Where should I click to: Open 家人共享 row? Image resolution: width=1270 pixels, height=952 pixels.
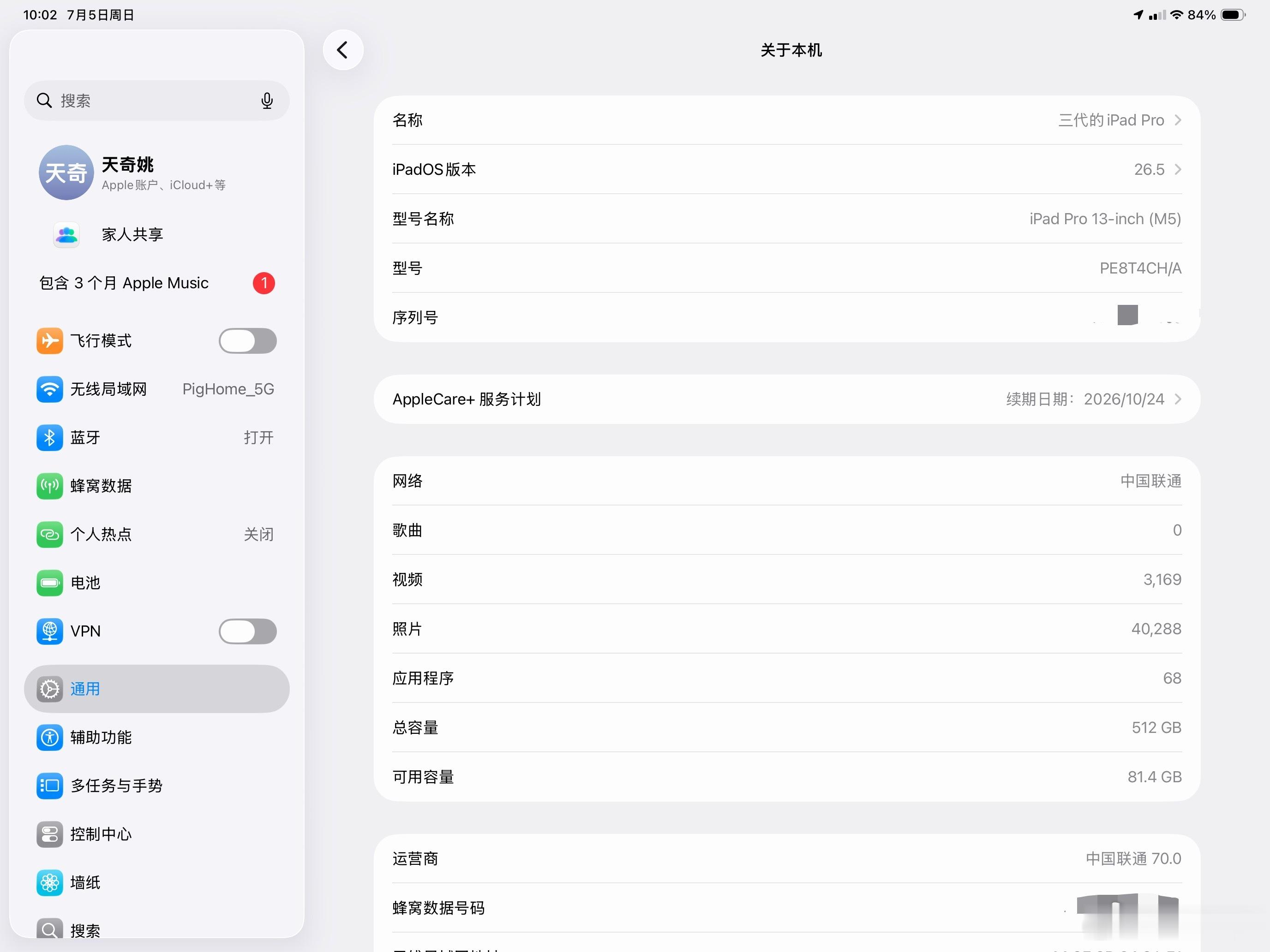pos(157,234)
